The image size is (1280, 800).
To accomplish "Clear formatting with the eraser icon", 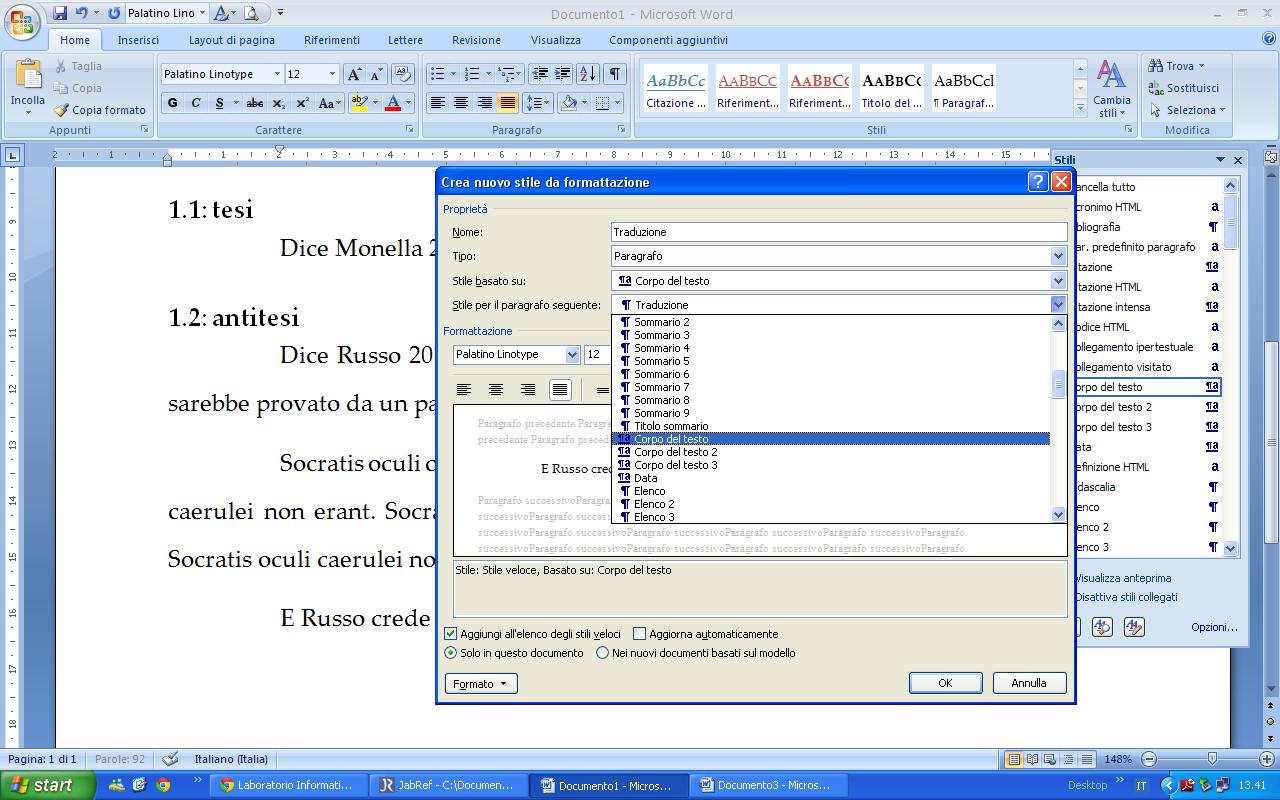I will 403,75.
